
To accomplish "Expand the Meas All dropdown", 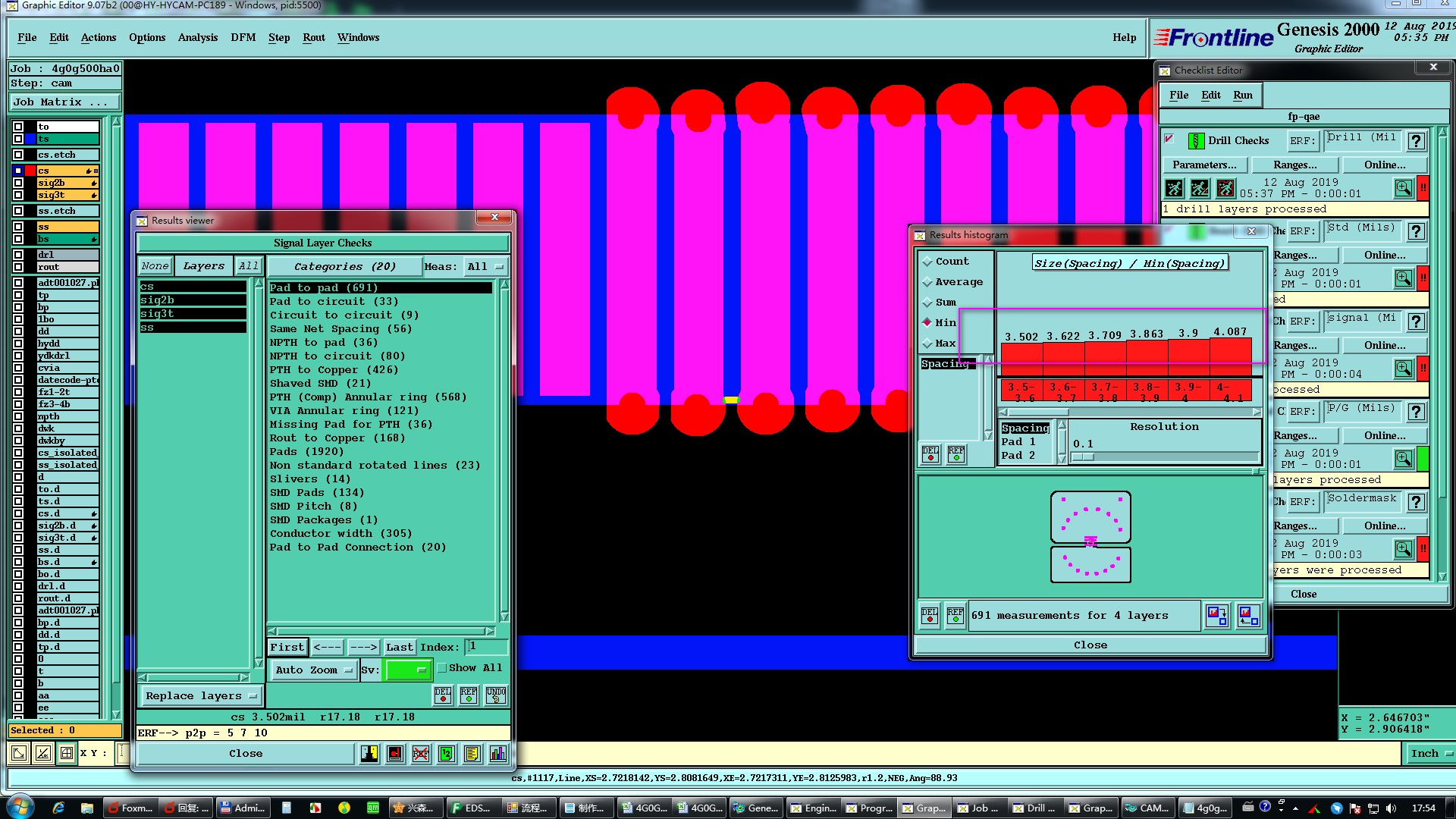I will point(485,267).
